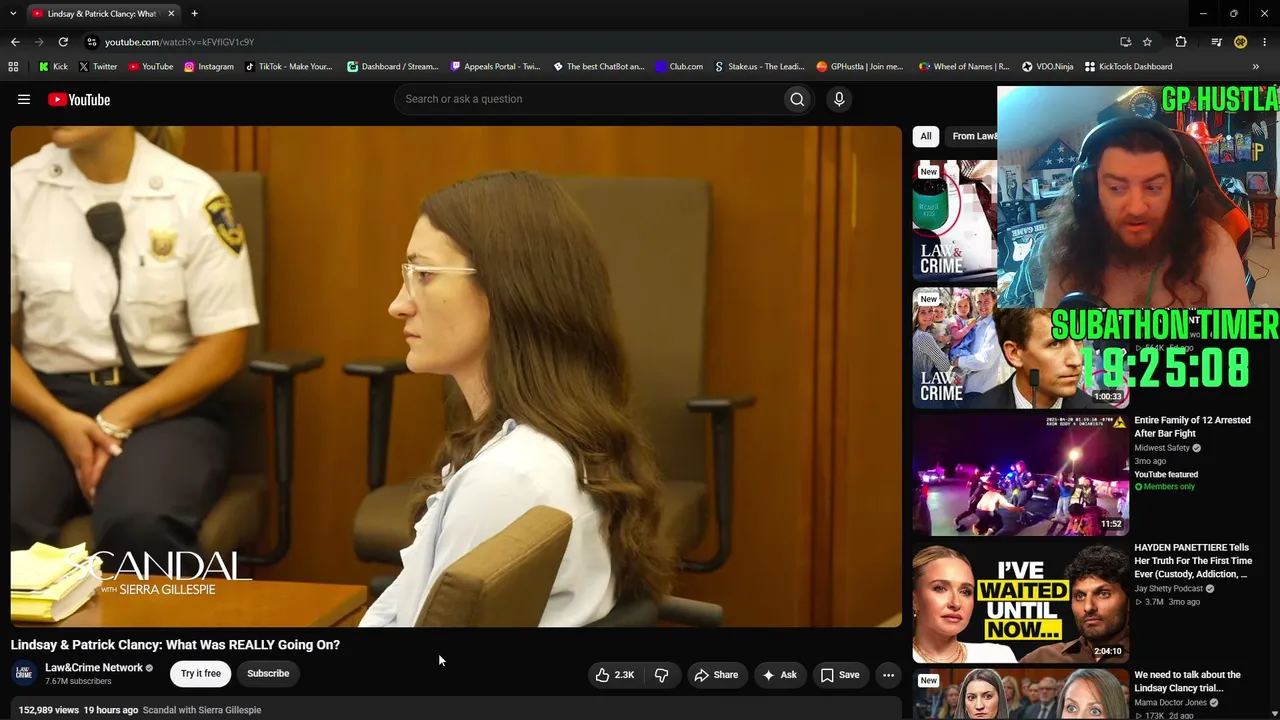The height and width of the screenshot is (720, 1280).
Task: Open the Kick bookmark
Action: coord(53,67)
